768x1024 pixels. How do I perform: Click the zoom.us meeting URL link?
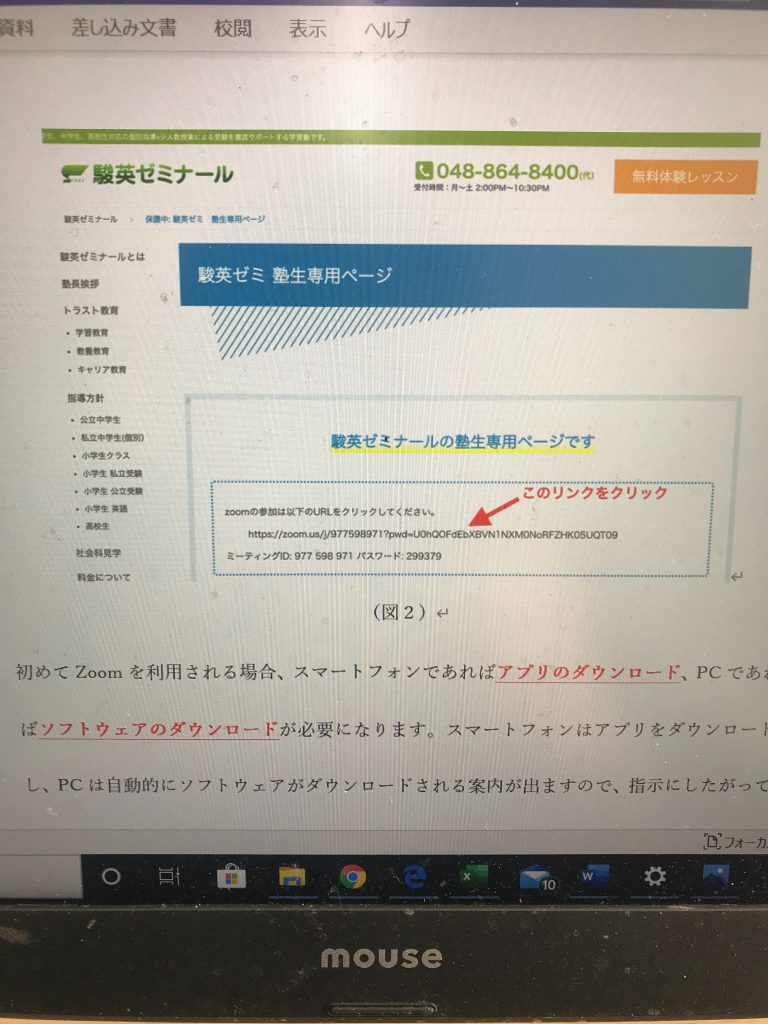(x=432, y=534)
